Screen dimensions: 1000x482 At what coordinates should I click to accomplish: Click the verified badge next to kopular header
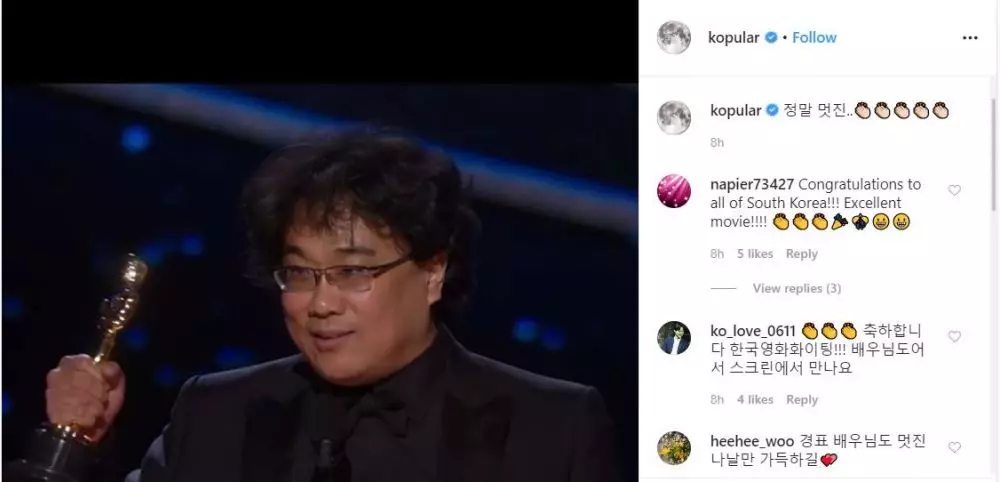pyautogui.click(x=770, y=38)
